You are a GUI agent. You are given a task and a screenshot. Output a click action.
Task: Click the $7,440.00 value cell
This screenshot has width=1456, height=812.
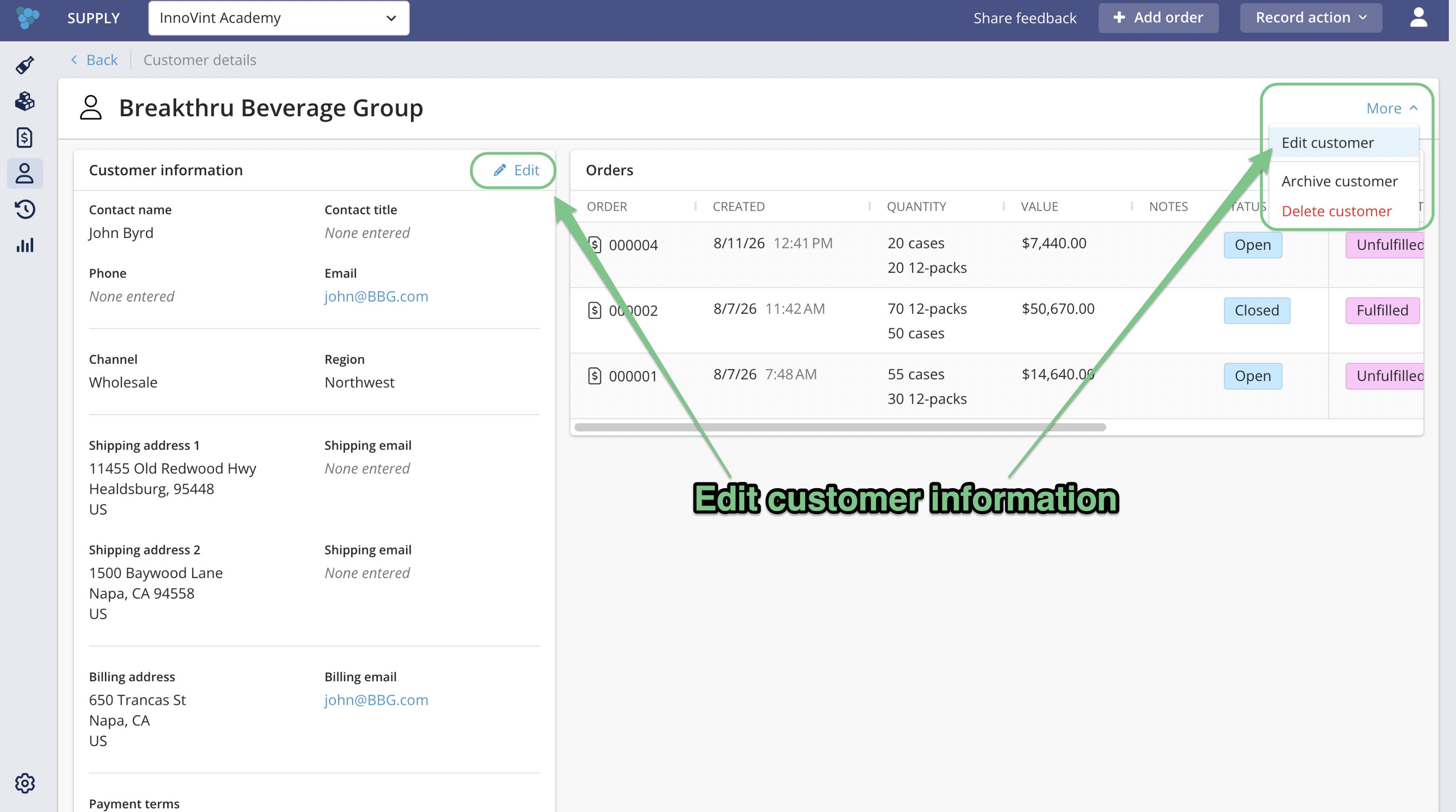click(x=1054, y=243)
